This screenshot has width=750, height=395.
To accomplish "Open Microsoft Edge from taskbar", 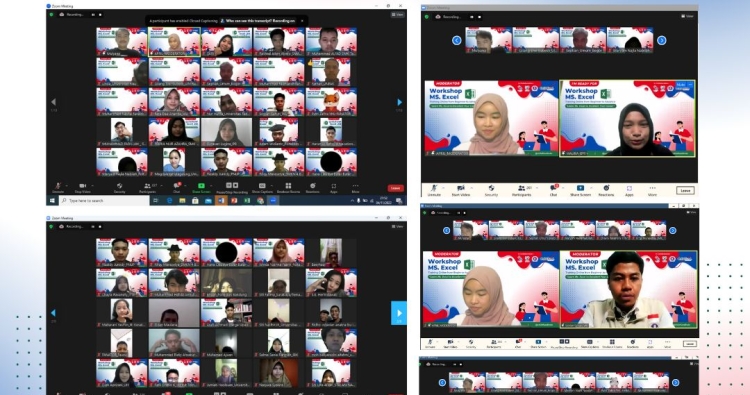I will 169,200.
